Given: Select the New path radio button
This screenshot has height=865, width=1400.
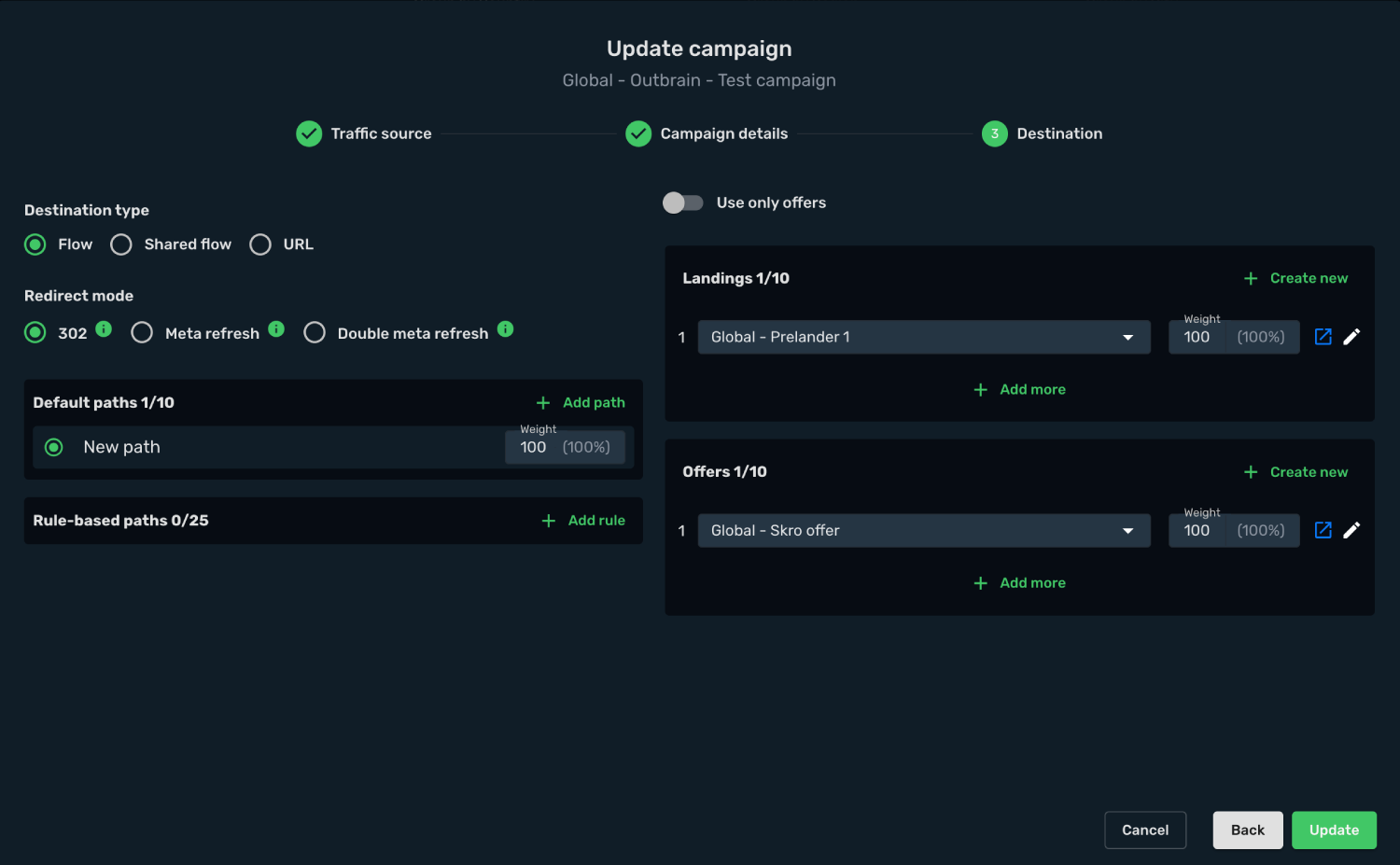Looking at the screenshot, I should point(54,448).
